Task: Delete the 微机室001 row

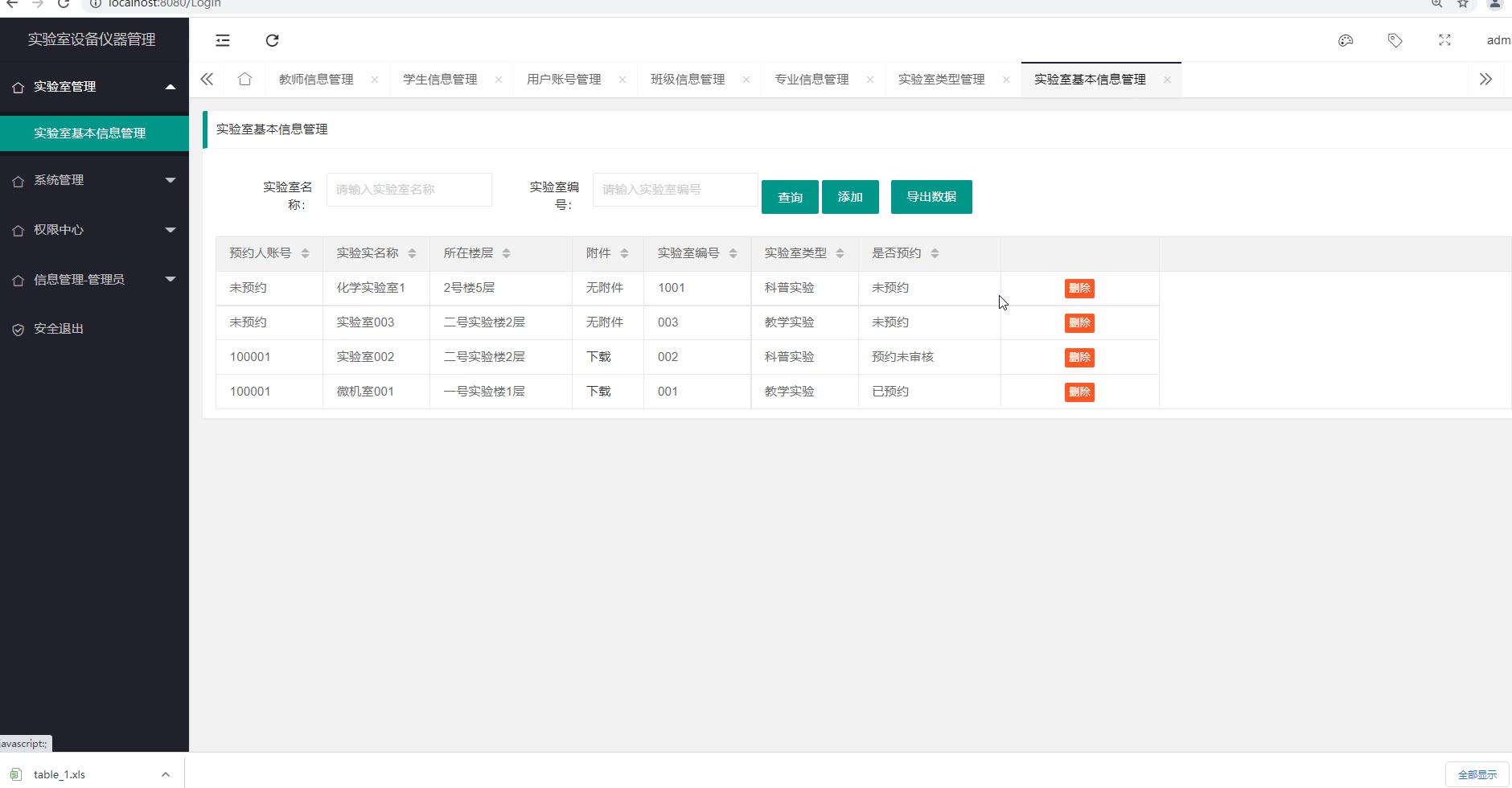Action: pyautogui.click(x=1079, y=392)
